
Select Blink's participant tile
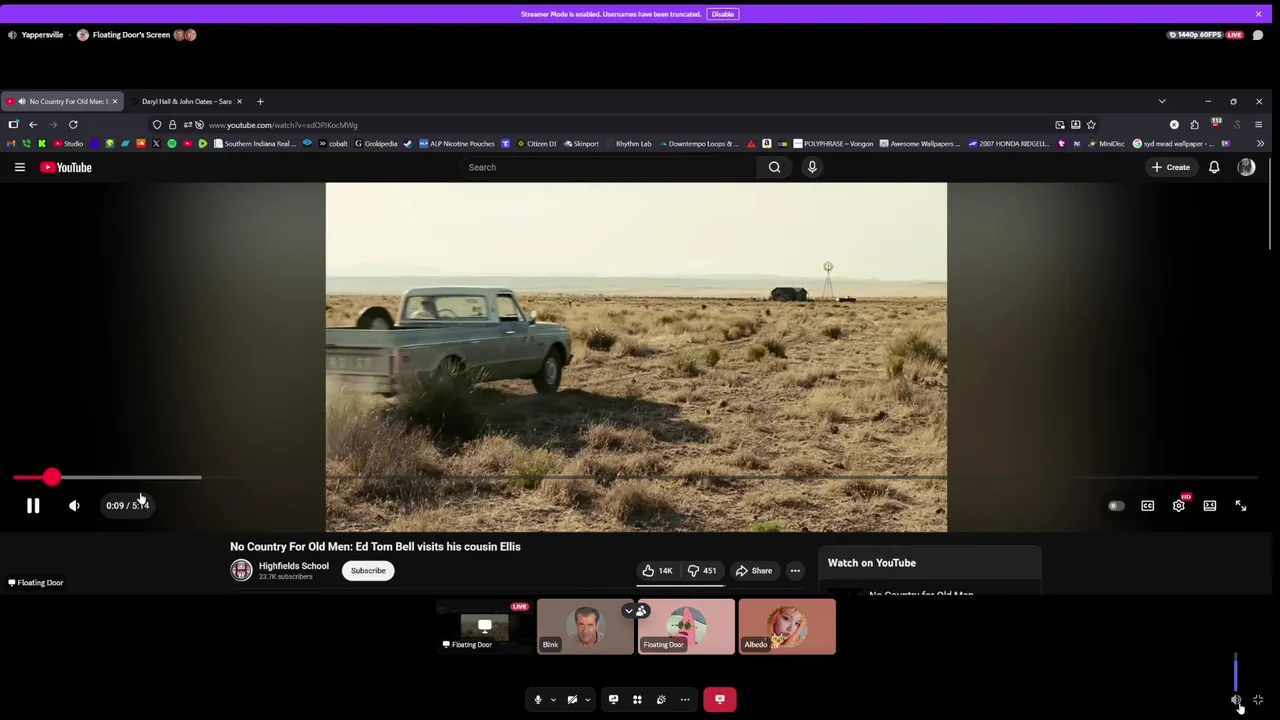tap(585, 627)
